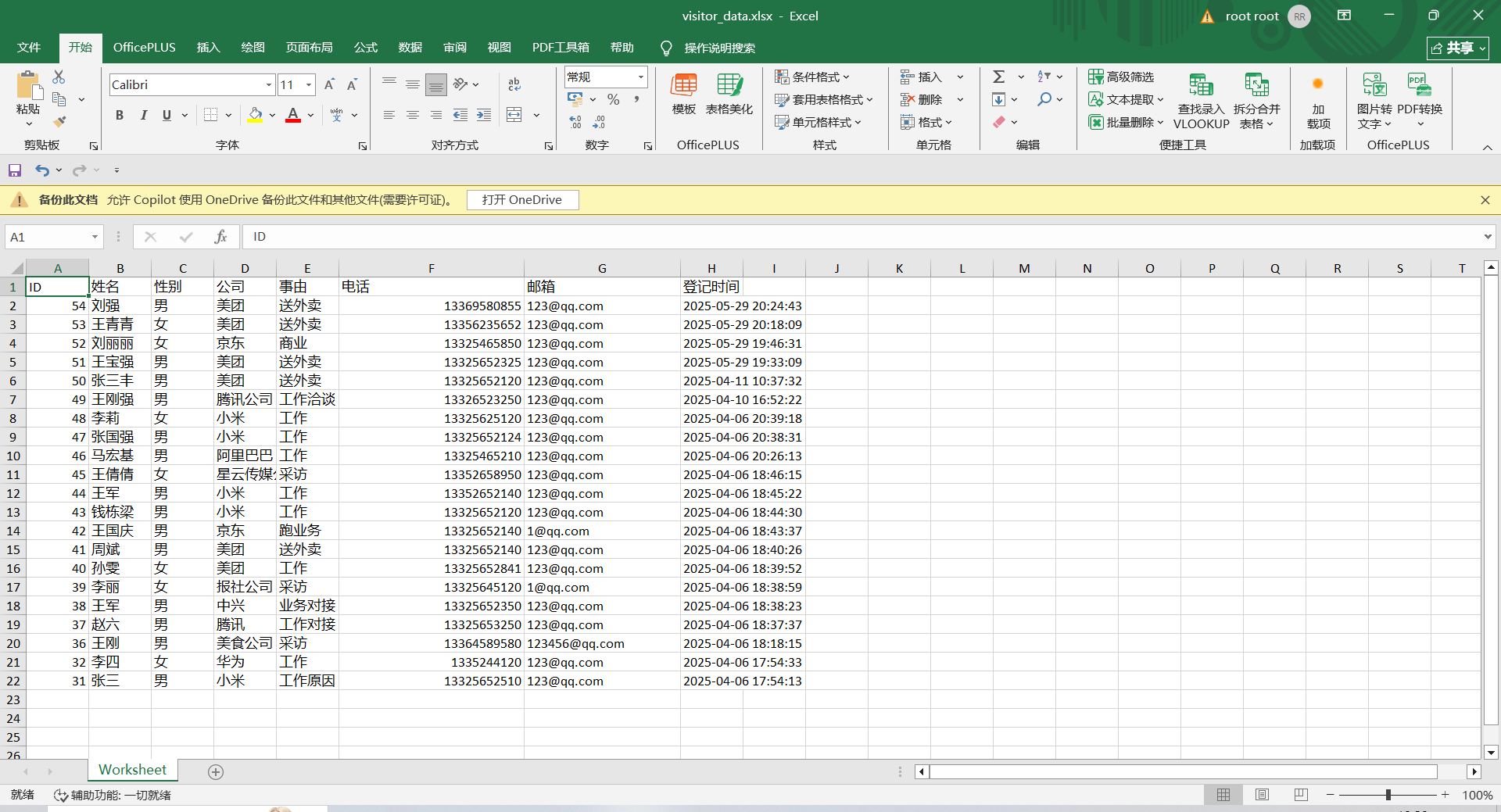Select the Format Painter brush icon
The width and height of the screenshot is (1501, 812).
[59, 122]
